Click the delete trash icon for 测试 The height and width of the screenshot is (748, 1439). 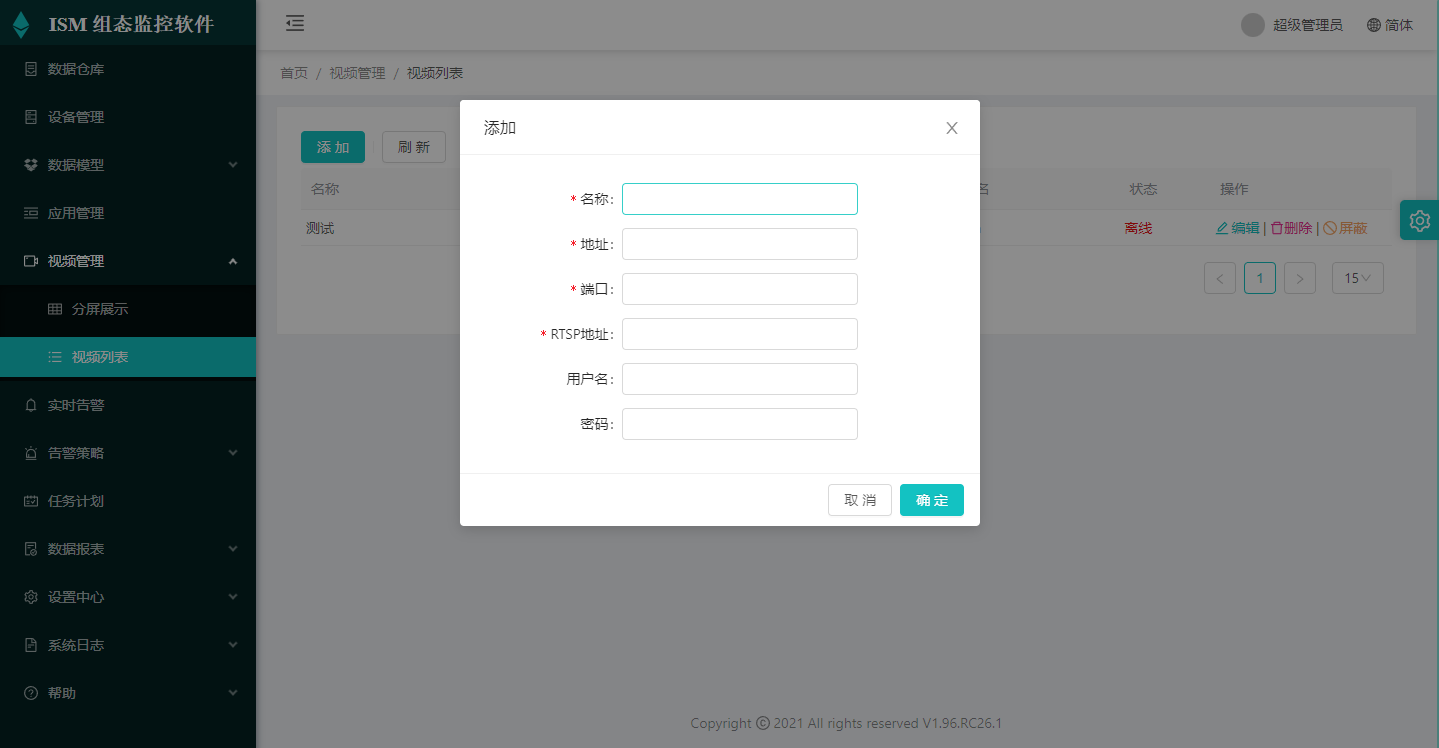pyautogui.click(x=1276, y=228)
